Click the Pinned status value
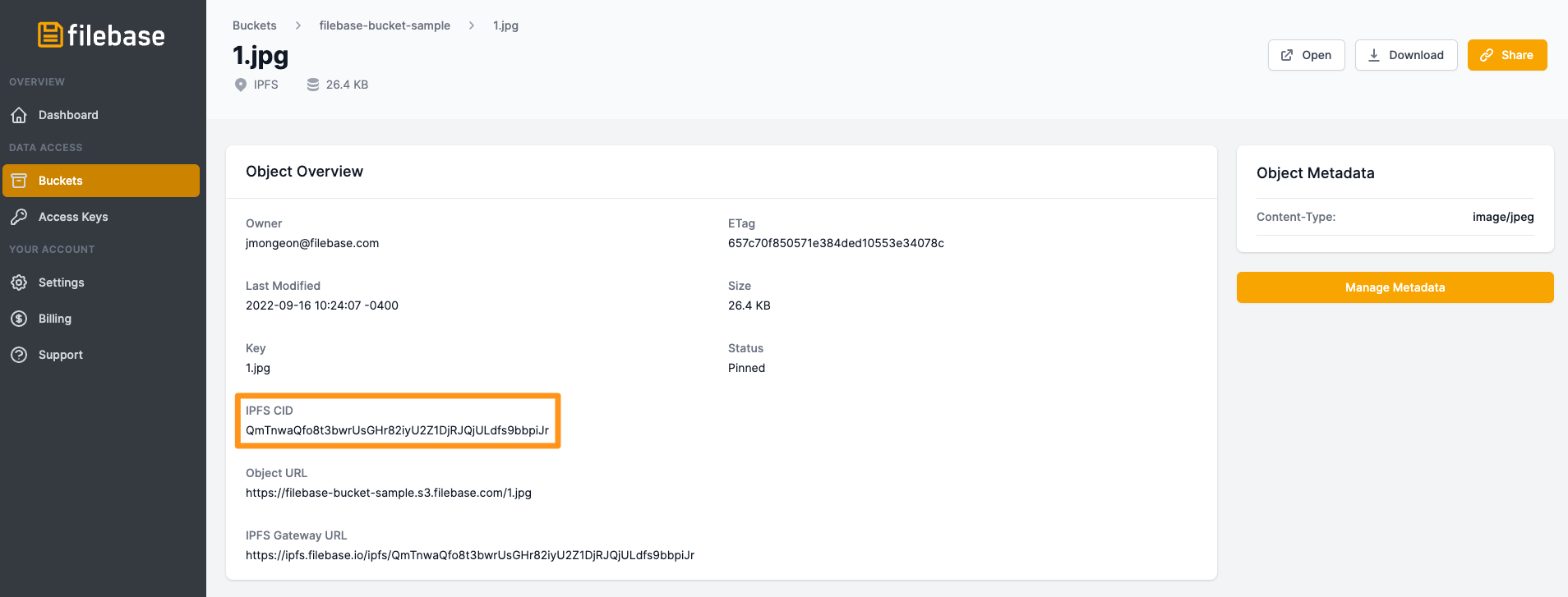This screenshot has width=1568, height=597. point(746,368)
